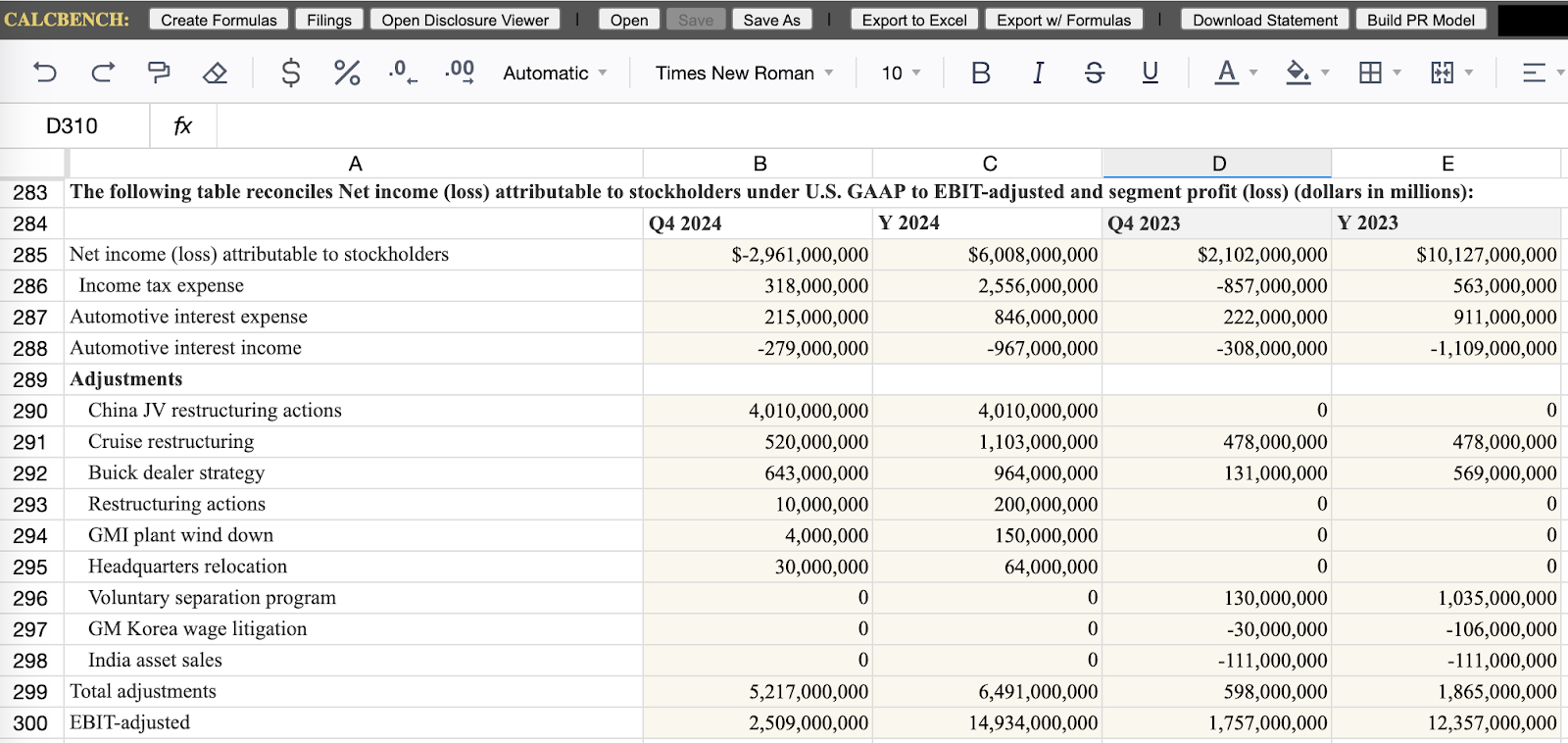Expand the alignment dropdown arrow
The height and width of the screenshot is (743, 1568).
click(1560, 73)
